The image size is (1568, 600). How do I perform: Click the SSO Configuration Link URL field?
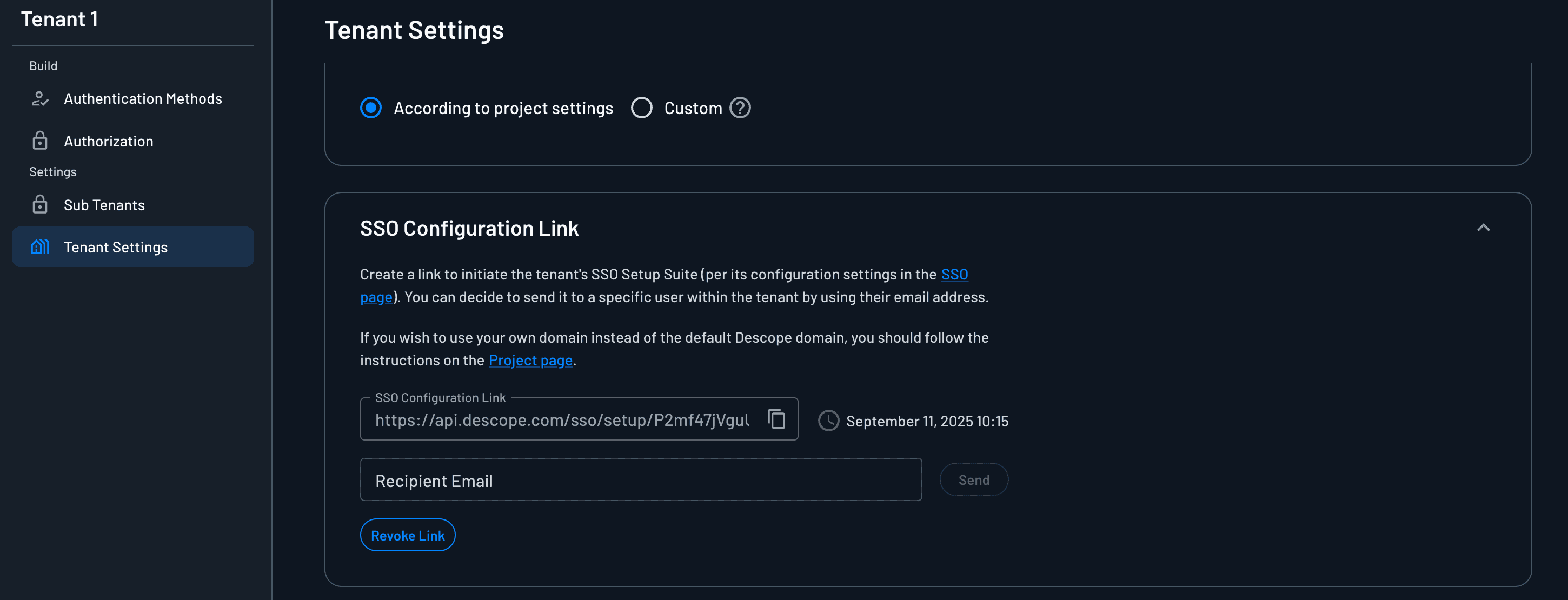pyautogui.click(x=561, y=420)
